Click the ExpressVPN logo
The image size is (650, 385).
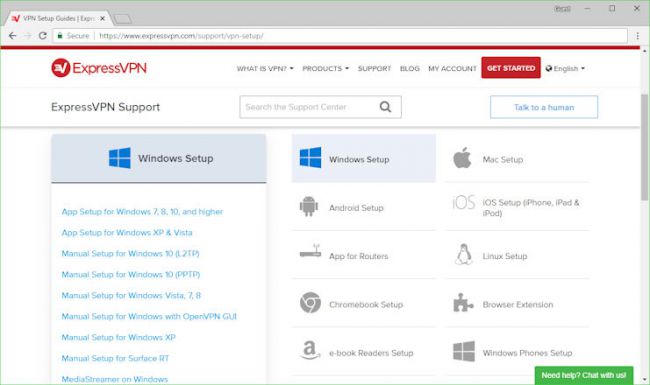(99, 68)
